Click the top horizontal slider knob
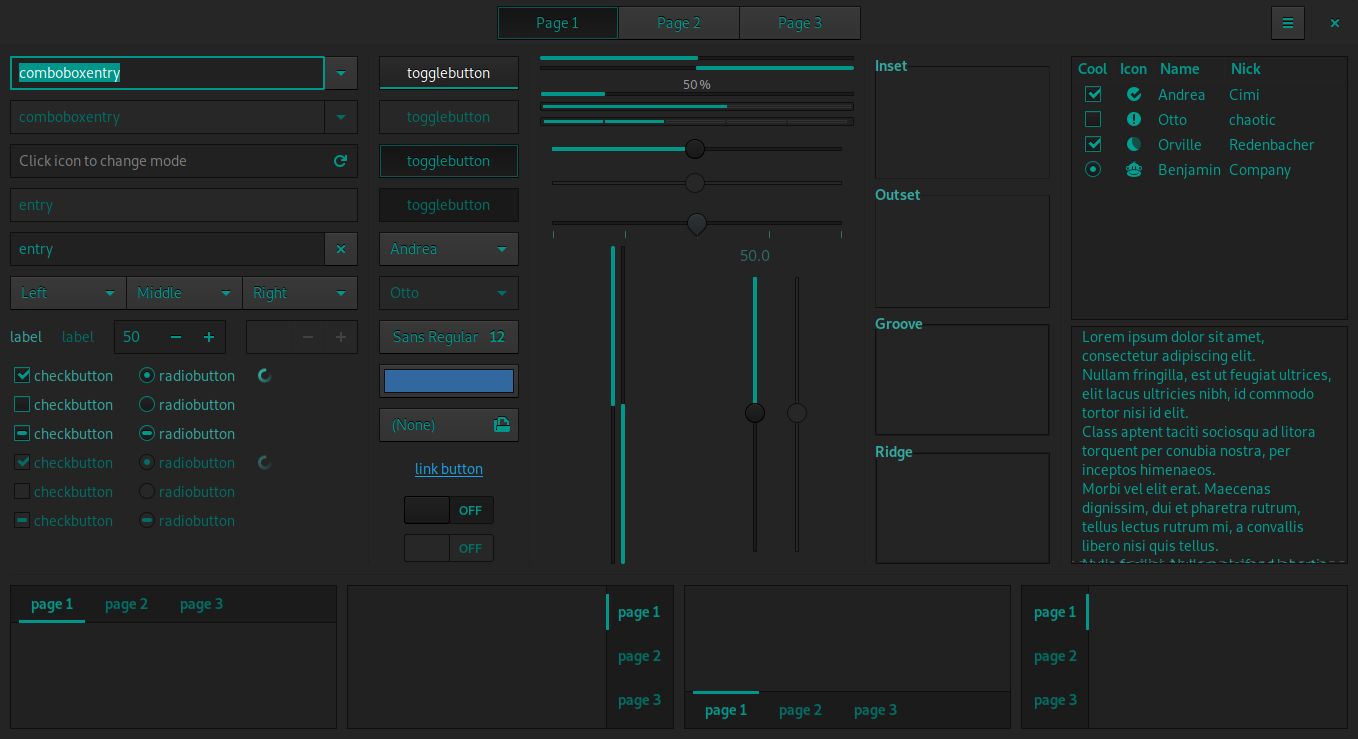The height and width of the screenshot is (739, 1358). [x=695, y=149]
